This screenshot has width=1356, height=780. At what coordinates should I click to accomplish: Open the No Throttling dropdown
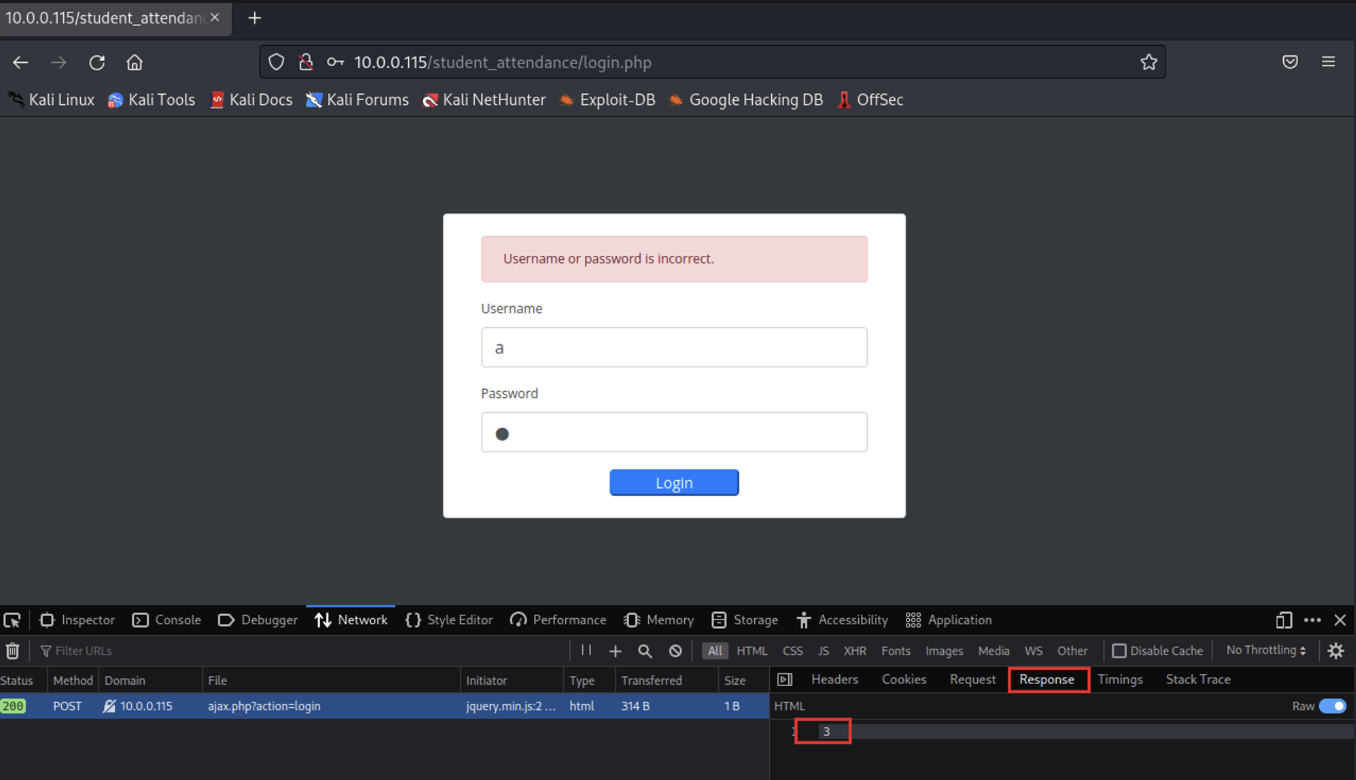[1266, 650]
